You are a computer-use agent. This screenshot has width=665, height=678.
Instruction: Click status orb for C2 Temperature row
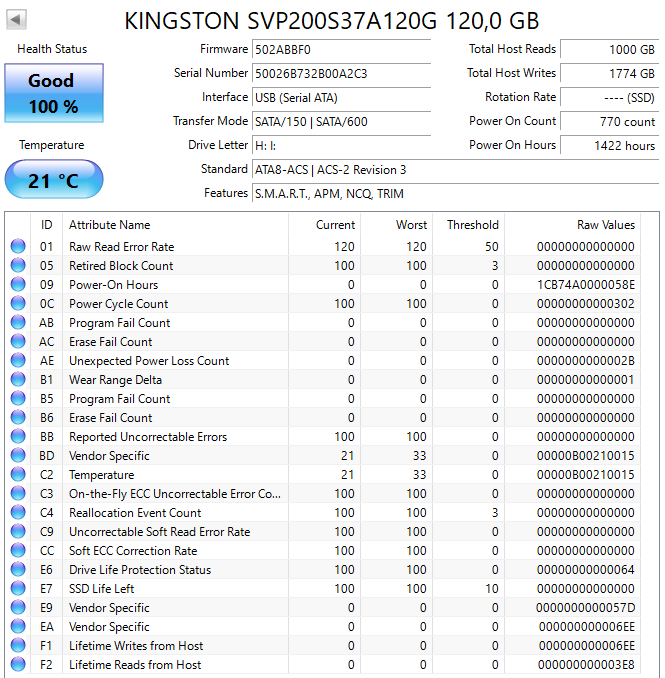[x=18, y=475]
